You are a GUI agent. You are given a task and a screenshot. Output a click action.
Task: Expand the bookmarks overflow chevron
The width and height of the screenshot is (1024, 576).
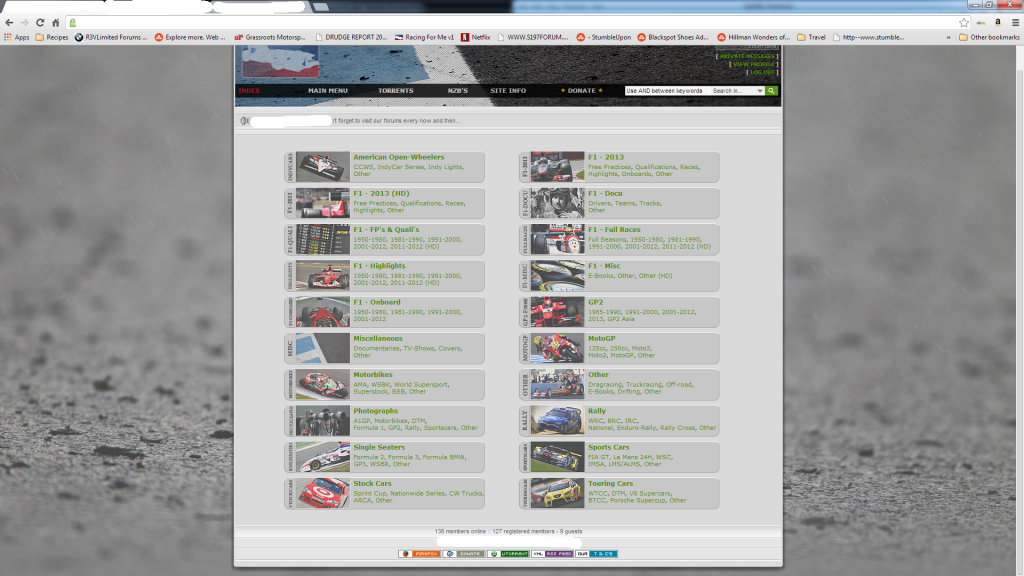pyautogui.click(x=948, y=37)
